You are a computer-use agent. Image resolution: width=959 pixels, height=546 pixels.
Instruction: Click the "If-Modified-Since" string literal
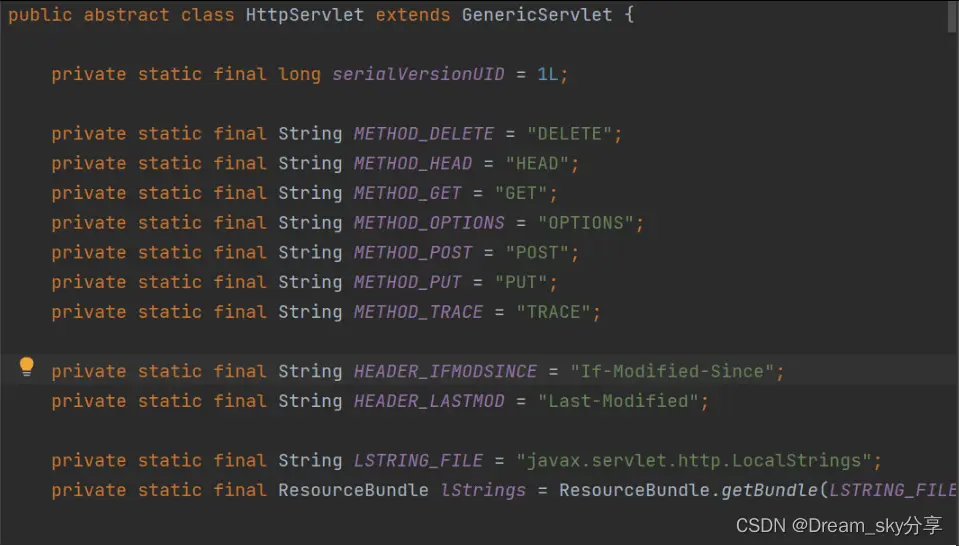point(672,371)
